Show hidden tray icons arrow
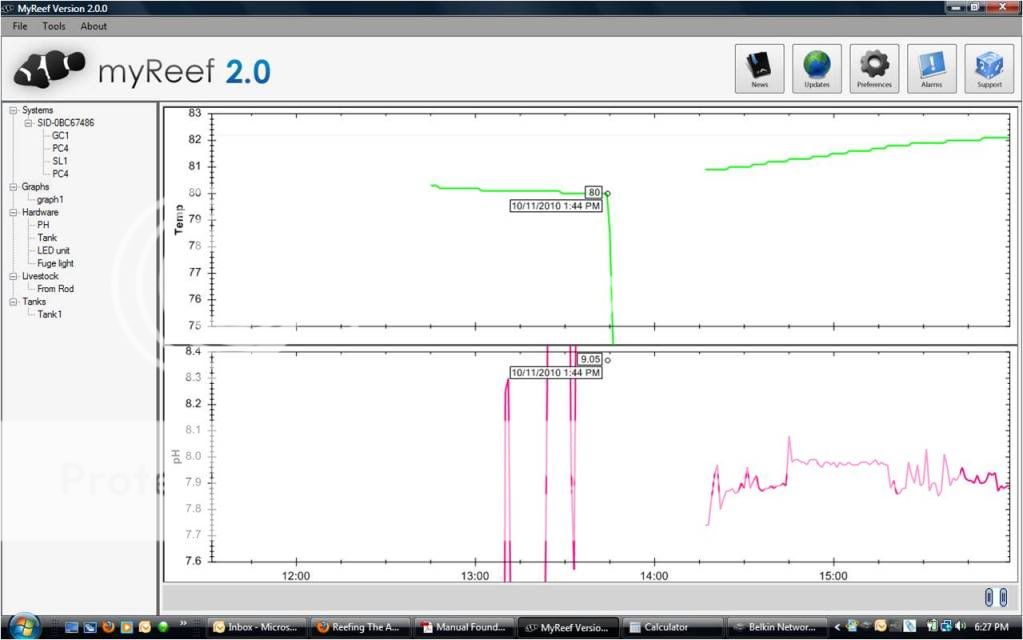The width and height of the screenshot is (1023, 640). pyautogui.click(x=837, y=627)
